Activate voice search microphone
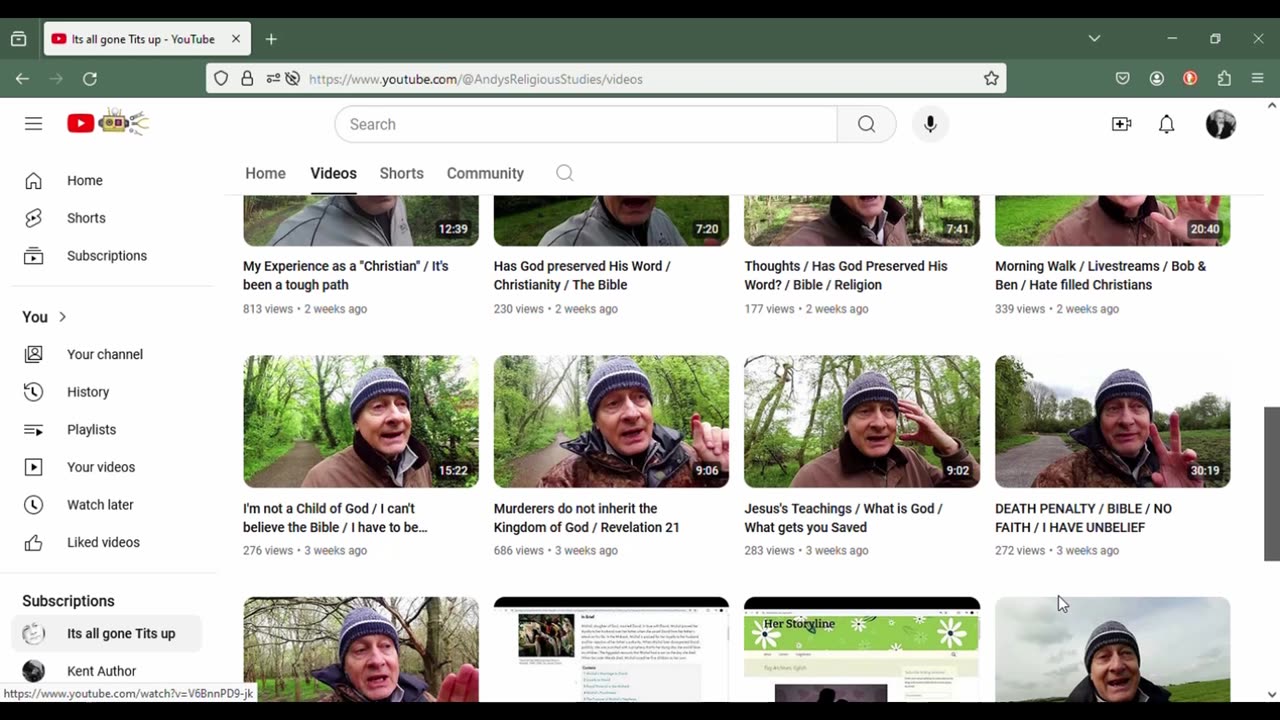1280x720 pixels. pos(930,124)
